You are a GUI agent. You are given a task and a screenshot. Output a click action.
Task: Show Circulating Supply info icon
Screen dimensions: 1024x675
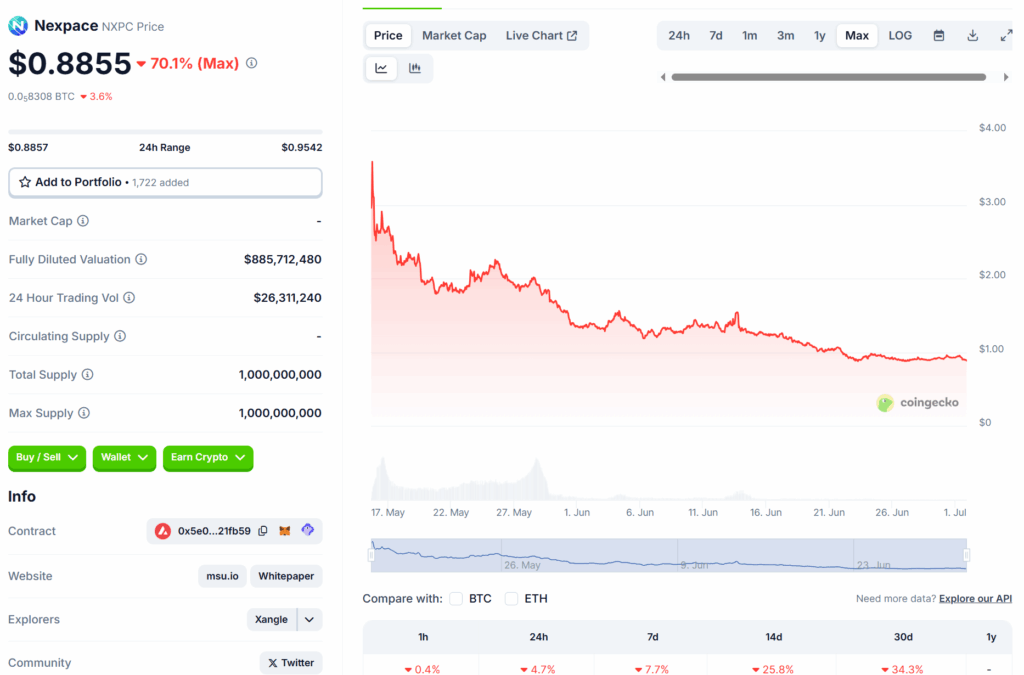pos(120,336)
